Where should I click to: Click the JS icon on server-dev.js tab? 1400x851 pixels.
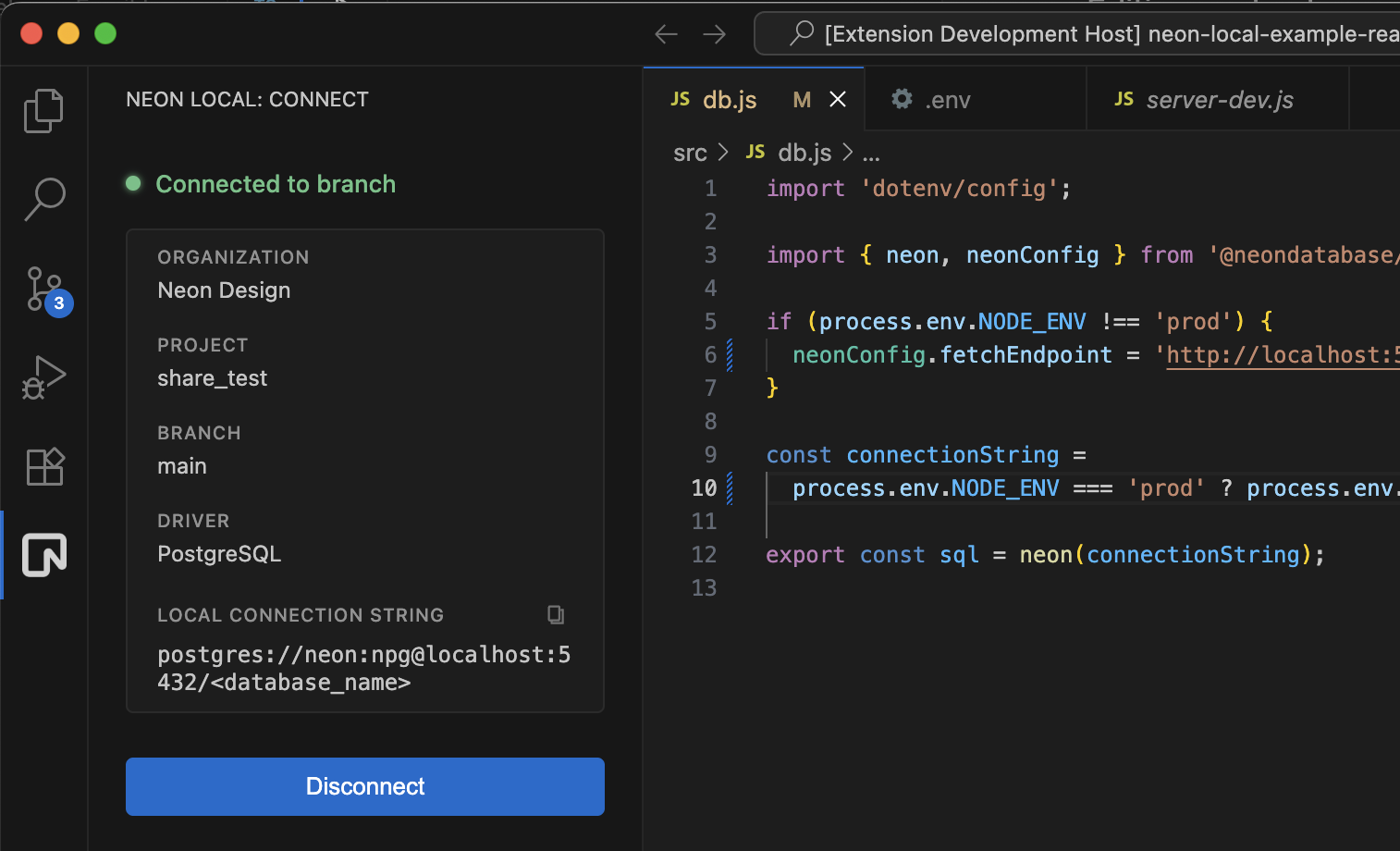coord(1124,99)
